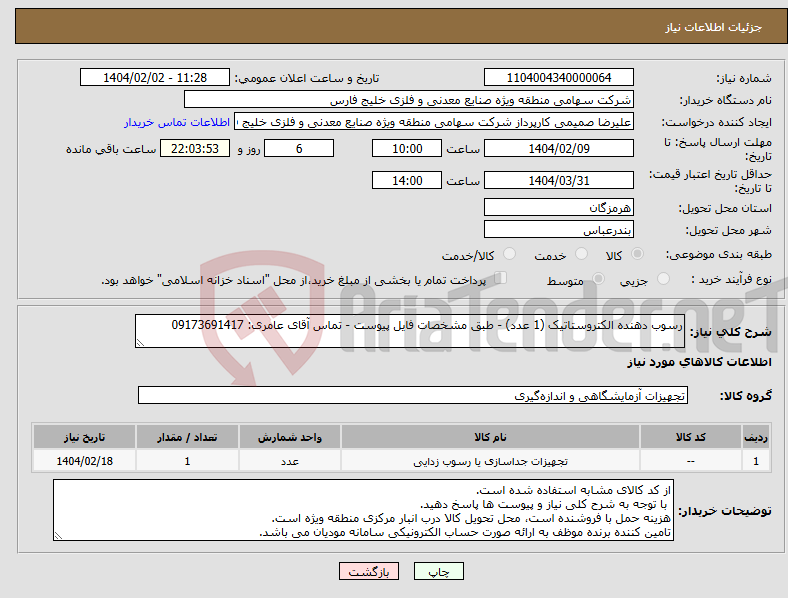Click the اطلاعات کالاهای مورد نیاز heading
Viewport: 788px width, 598px height.
click(699, 362)
